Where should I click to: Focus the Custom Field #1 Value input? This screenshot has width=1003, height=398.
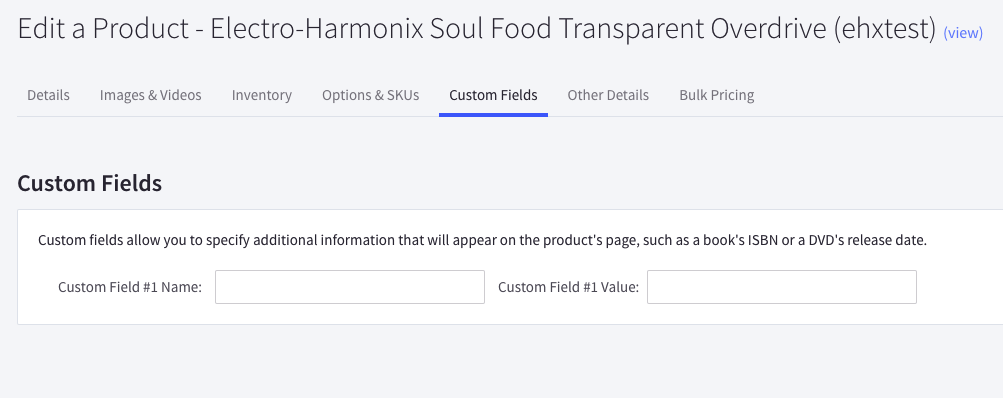782,287
